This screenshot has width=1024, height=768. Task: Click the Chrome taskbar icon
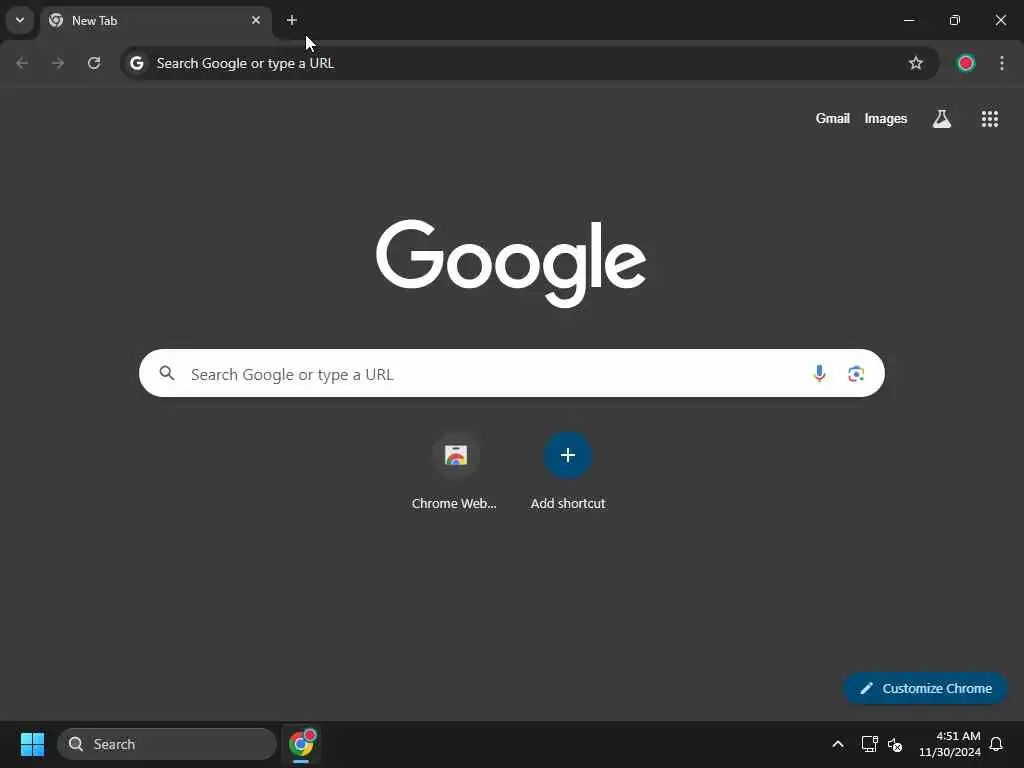[x=301, y=744]
